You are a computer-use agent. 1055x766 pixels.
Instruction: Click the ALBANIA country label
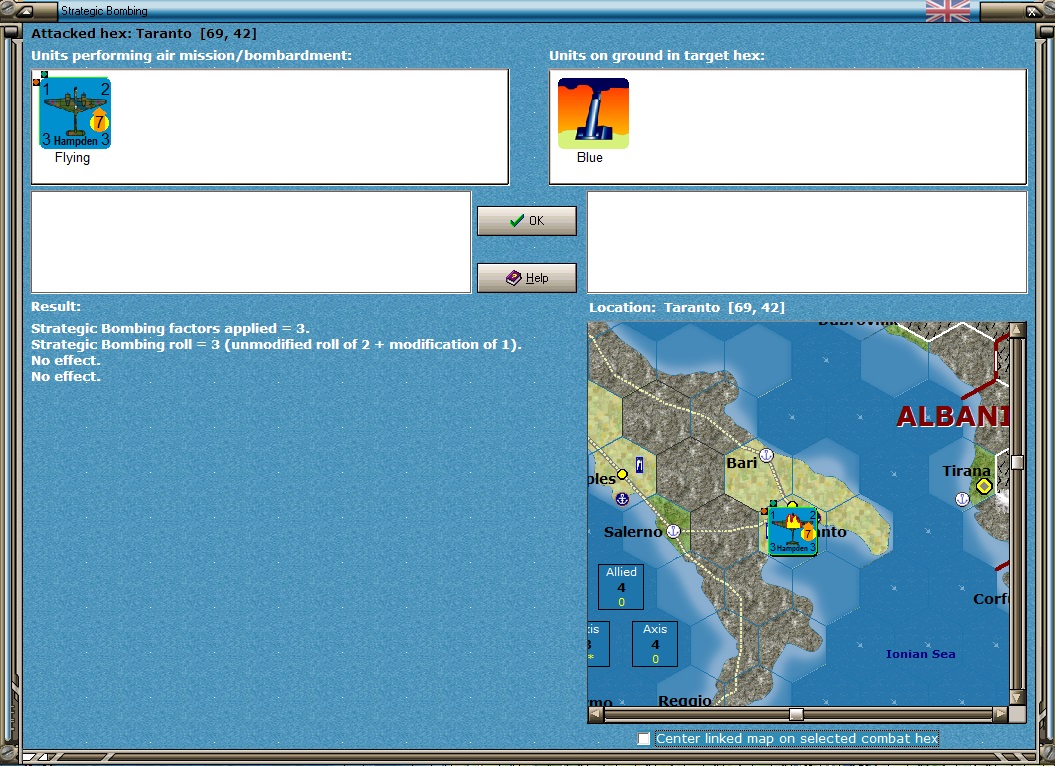[953, 417]
